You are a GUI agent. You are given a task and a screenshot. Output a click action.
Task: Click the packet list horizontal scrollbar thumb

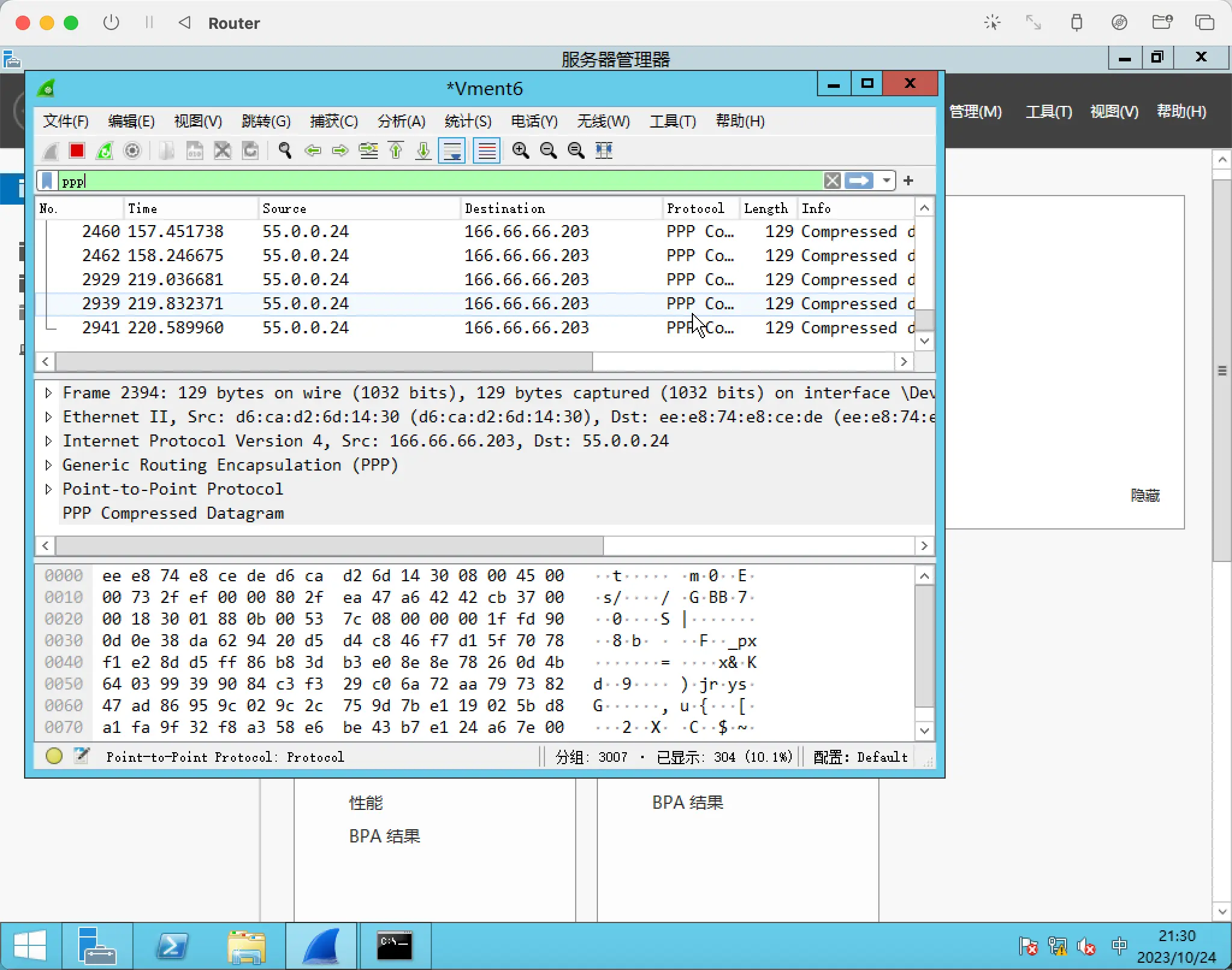324,362
